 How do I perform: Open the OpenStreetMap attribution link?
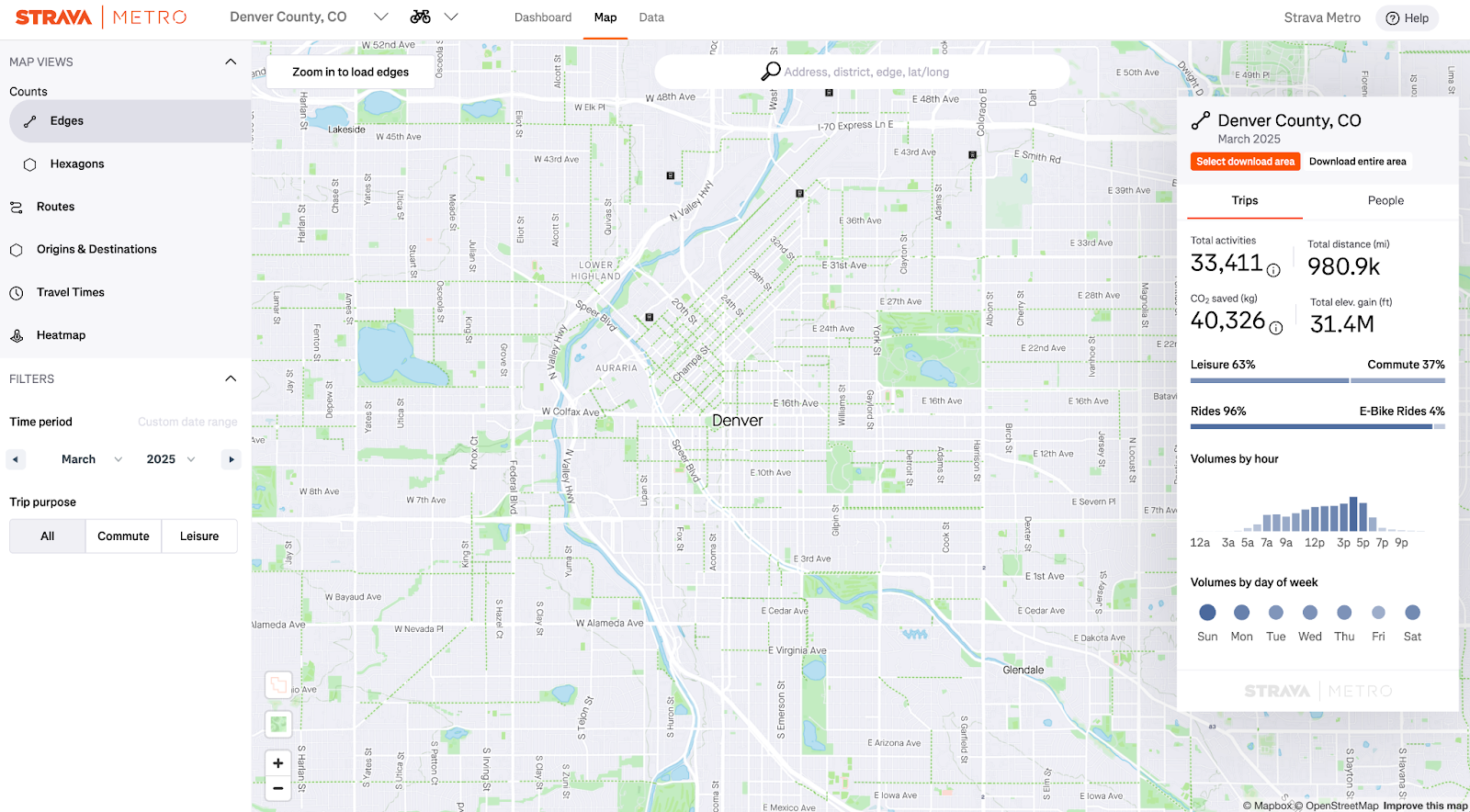click(1338, 806)
